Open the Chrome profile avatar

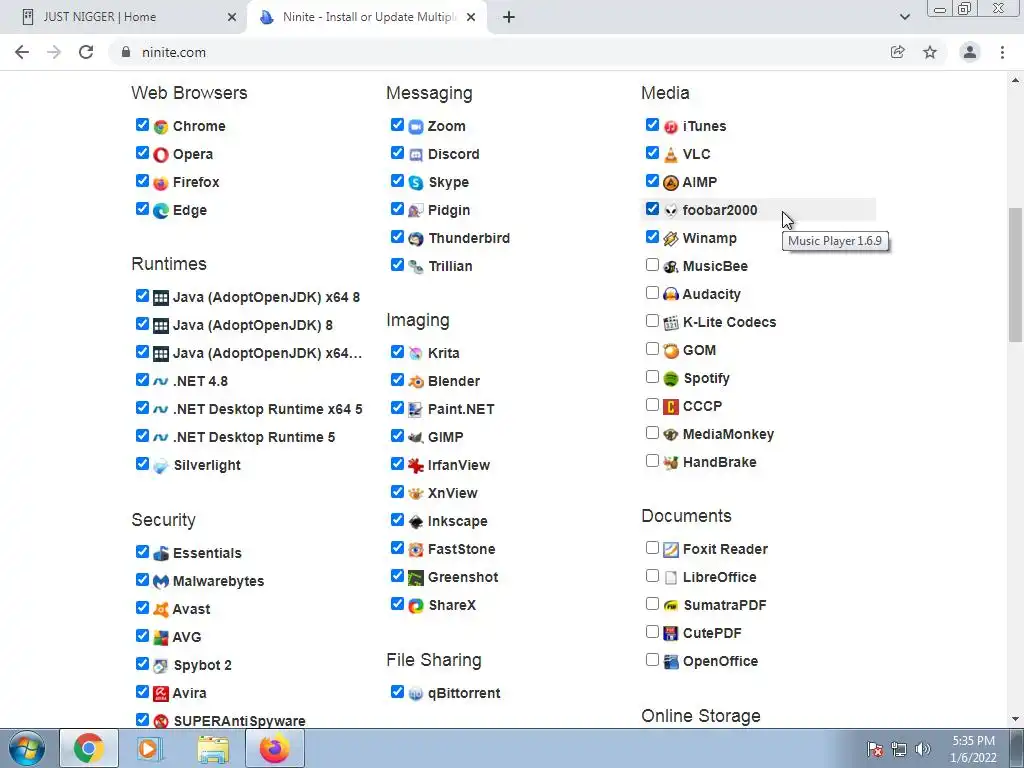(970, 52)
